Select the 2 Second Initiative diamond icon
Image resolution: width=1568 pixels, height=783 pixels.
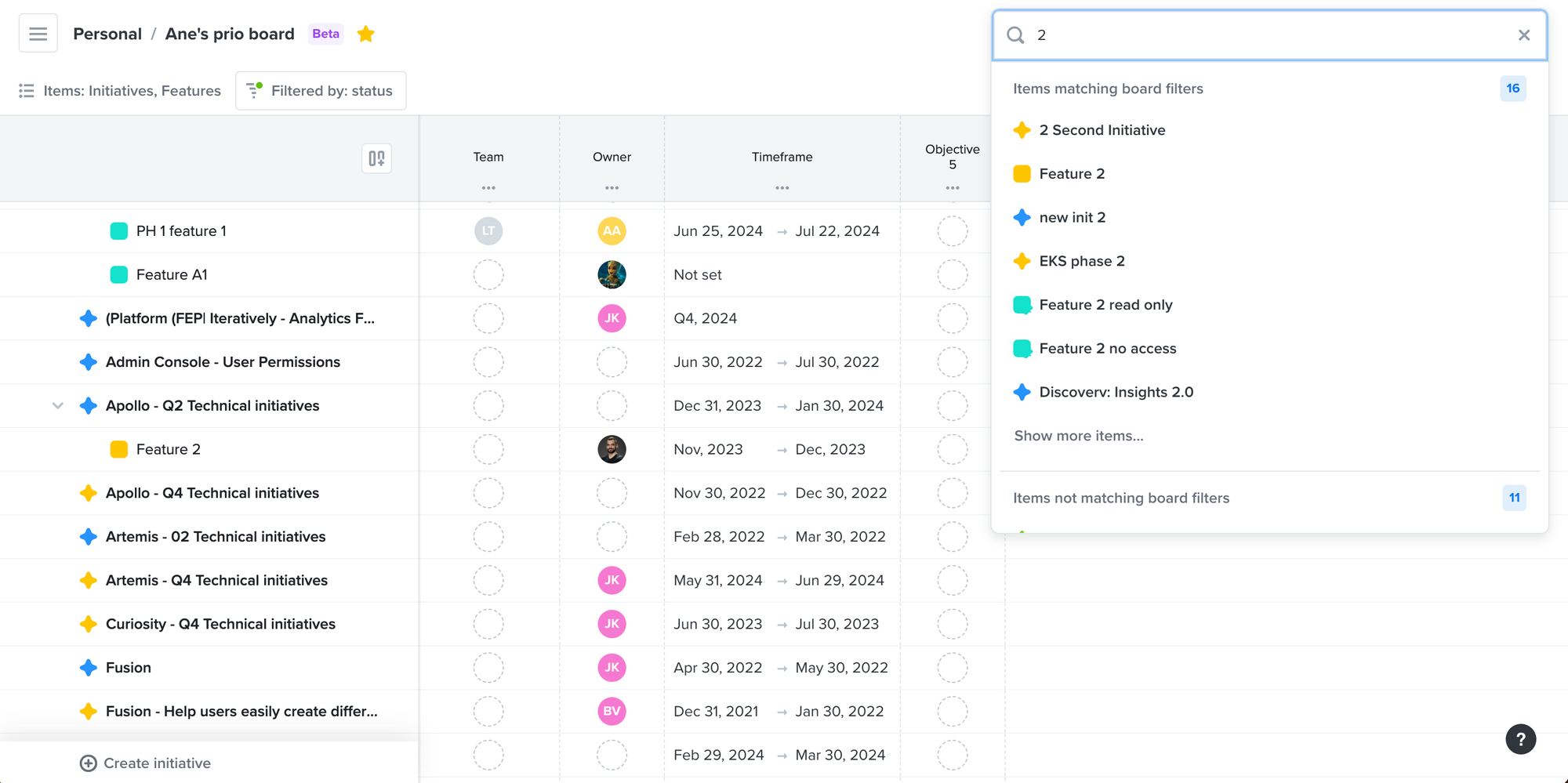1022,130
